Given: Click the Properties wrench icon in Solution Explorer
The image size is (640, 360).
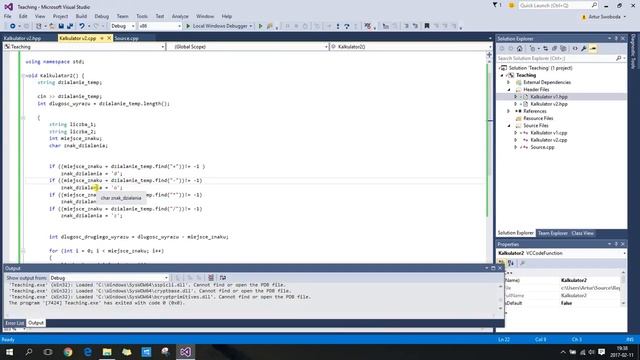Looking at the screenshot, I should pos(584,49).
